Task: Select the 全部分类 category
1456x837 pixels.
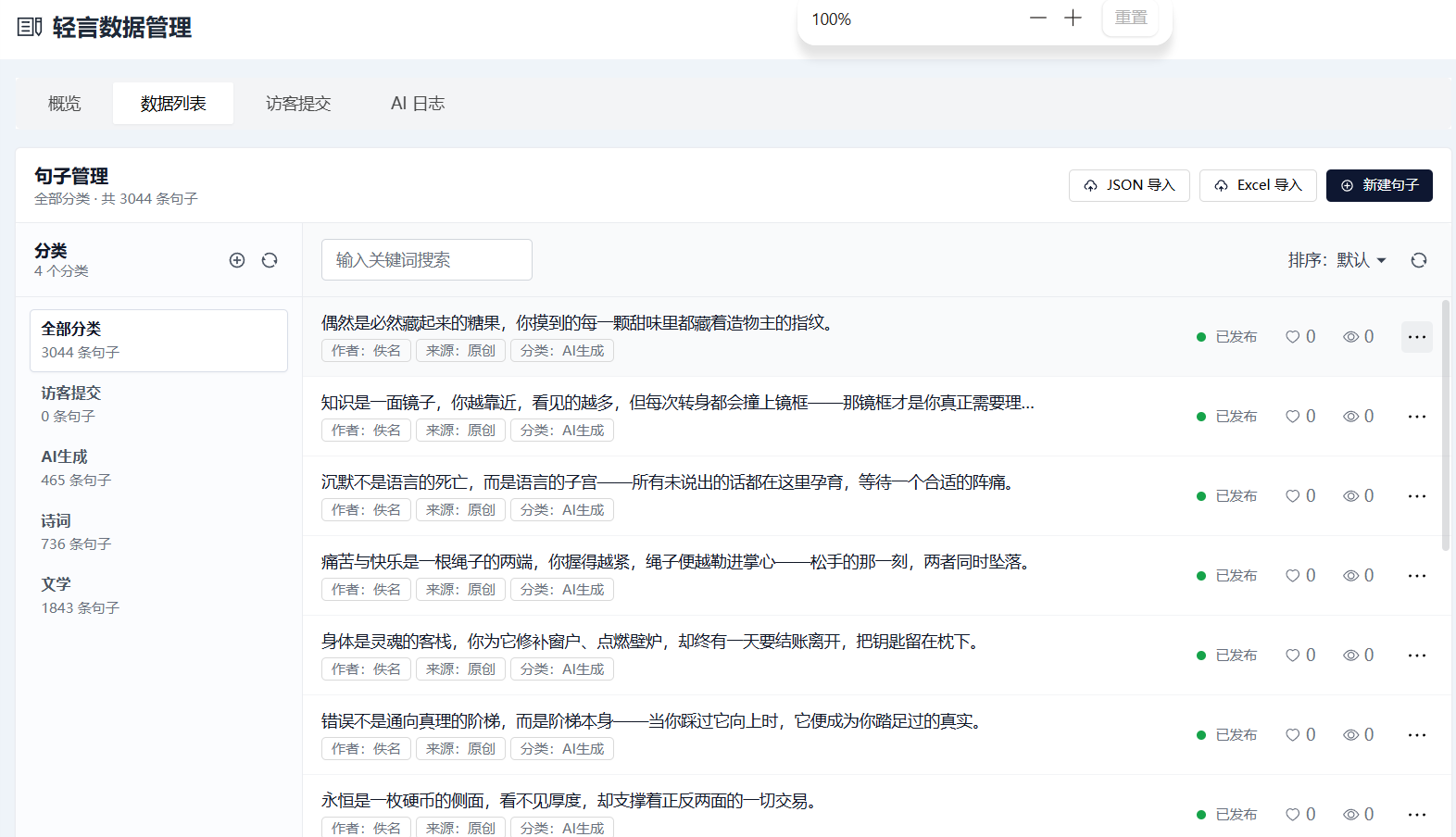Action: coord(159,341)
